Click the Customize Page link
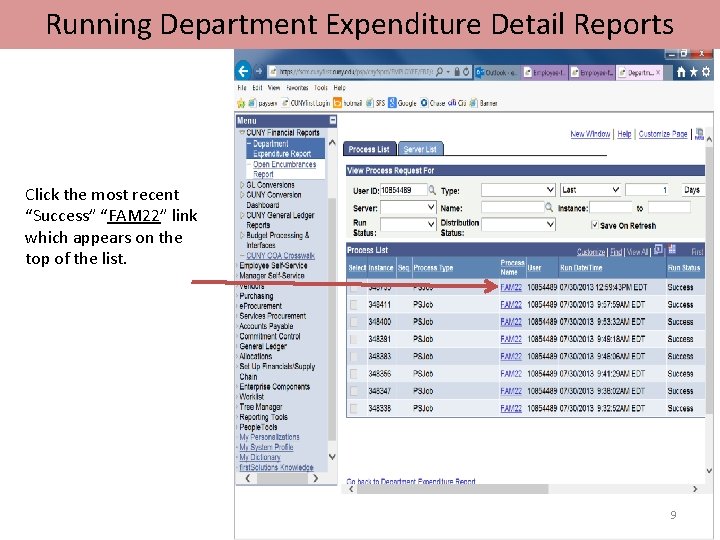The image size is (720, 540). [663, 134]
